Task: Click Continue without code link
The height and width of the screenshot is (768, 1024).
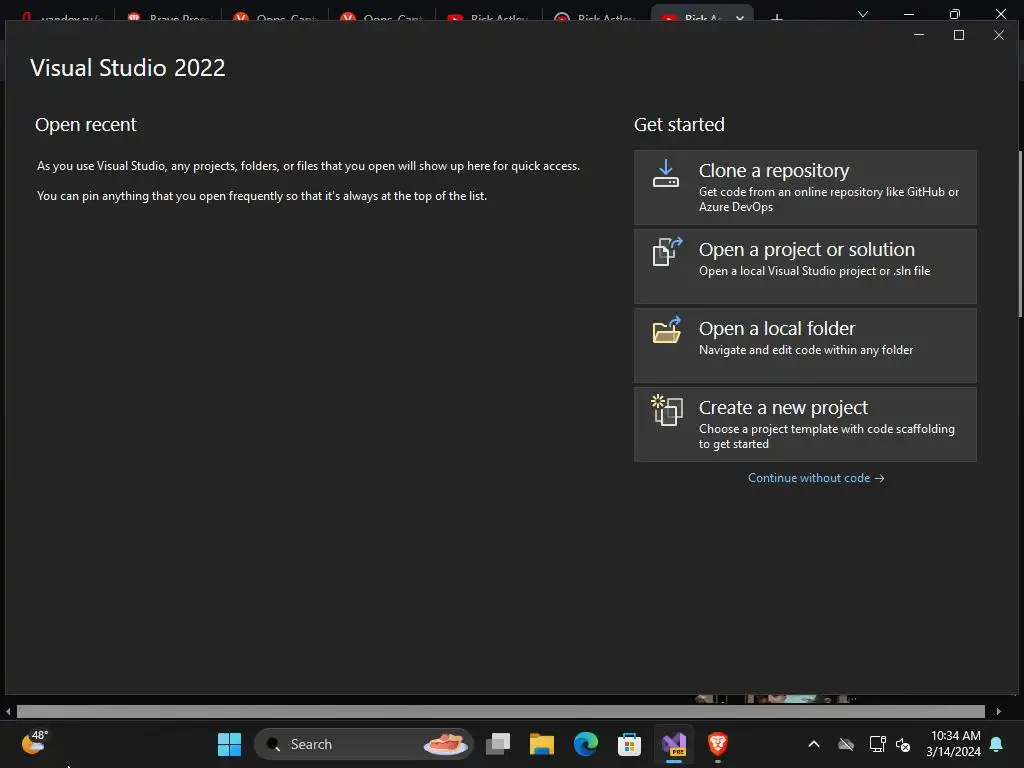Action: (816, 478)
